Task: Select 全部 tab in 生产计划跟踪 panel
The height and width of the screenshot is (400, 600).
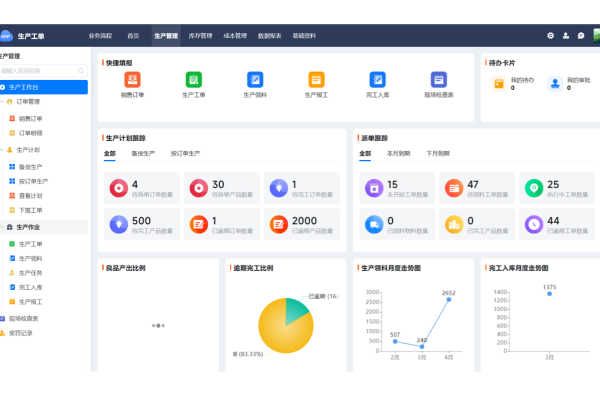Action: (x=110, y=153)
